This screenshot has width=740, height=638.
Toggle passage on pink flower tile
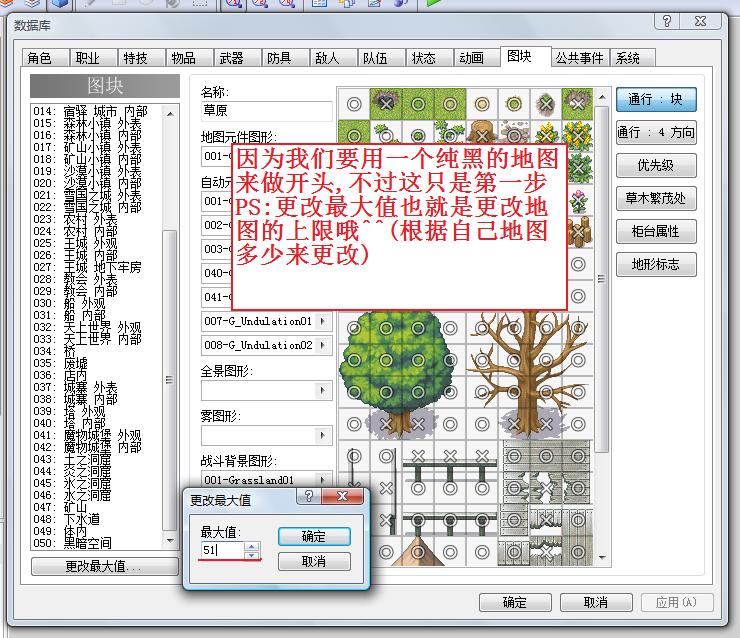578,200
